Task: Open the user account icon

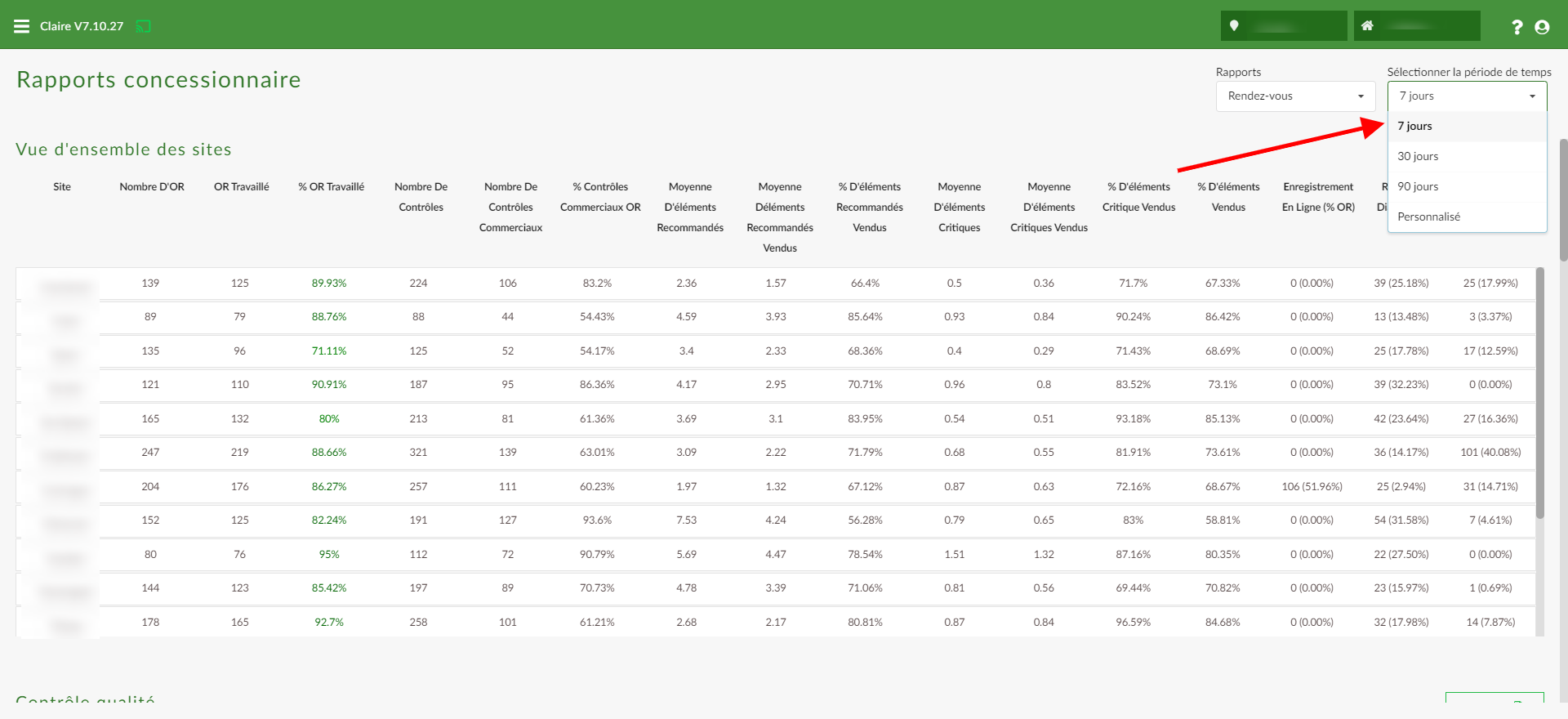Action: pyautogui.click(x=1542, y=27)
